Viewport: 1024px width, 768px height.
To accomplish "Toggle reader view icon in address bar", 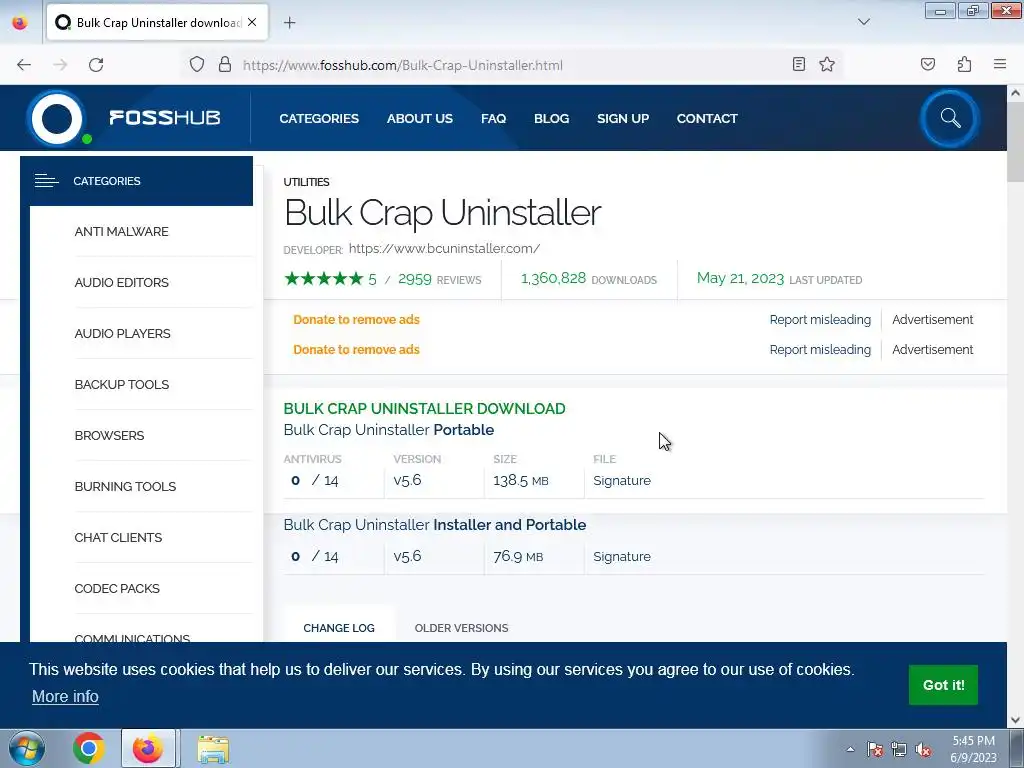I will 799,64.
